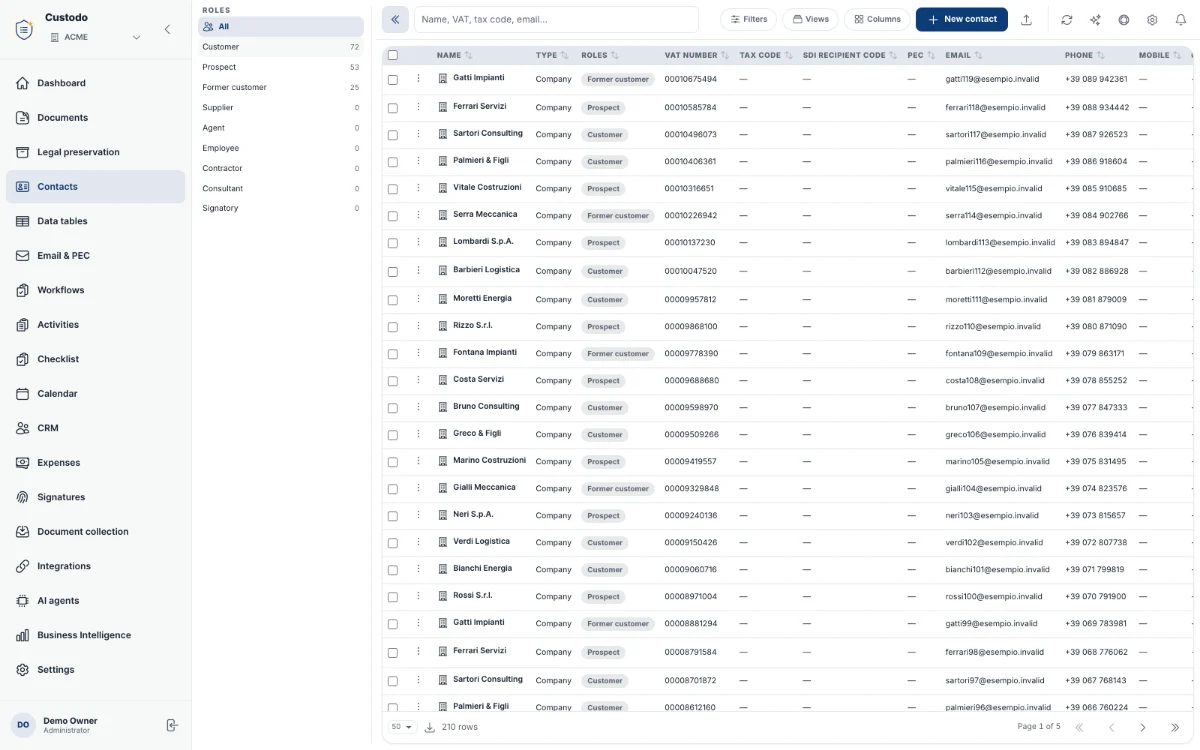Open row menu for Rizzo S.r.l.
Image resolution: width=1200 pixels, height=750 pixels.
pyautogui.click(x=419, y=326)
